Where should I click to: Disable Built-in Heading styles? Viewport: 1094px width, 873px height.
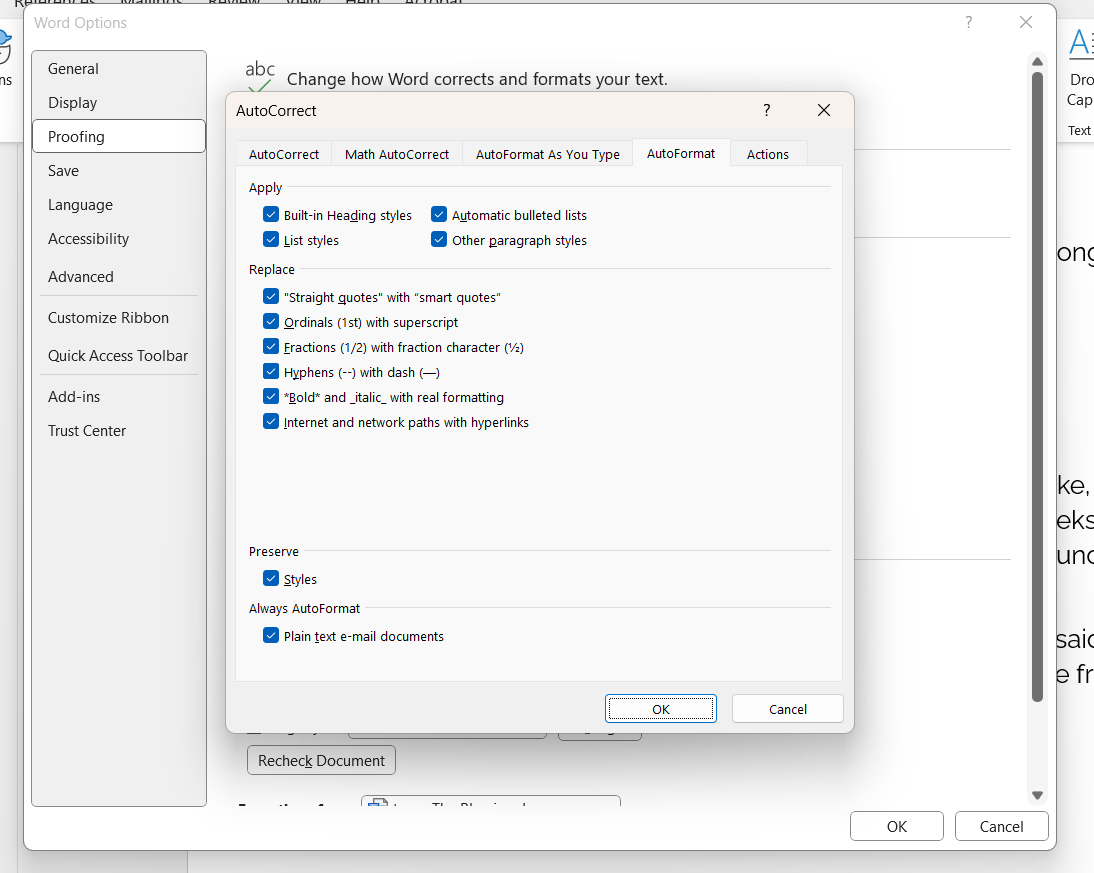[271, 214]
